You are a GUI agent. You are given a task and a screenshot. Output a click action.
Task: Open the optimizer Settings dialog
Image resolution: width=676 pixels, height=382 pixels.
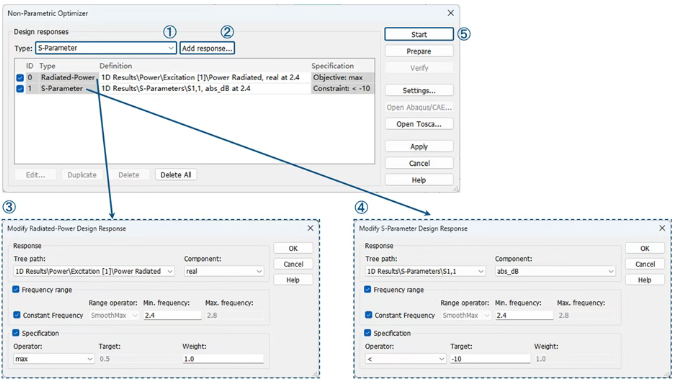coord(419,91)
